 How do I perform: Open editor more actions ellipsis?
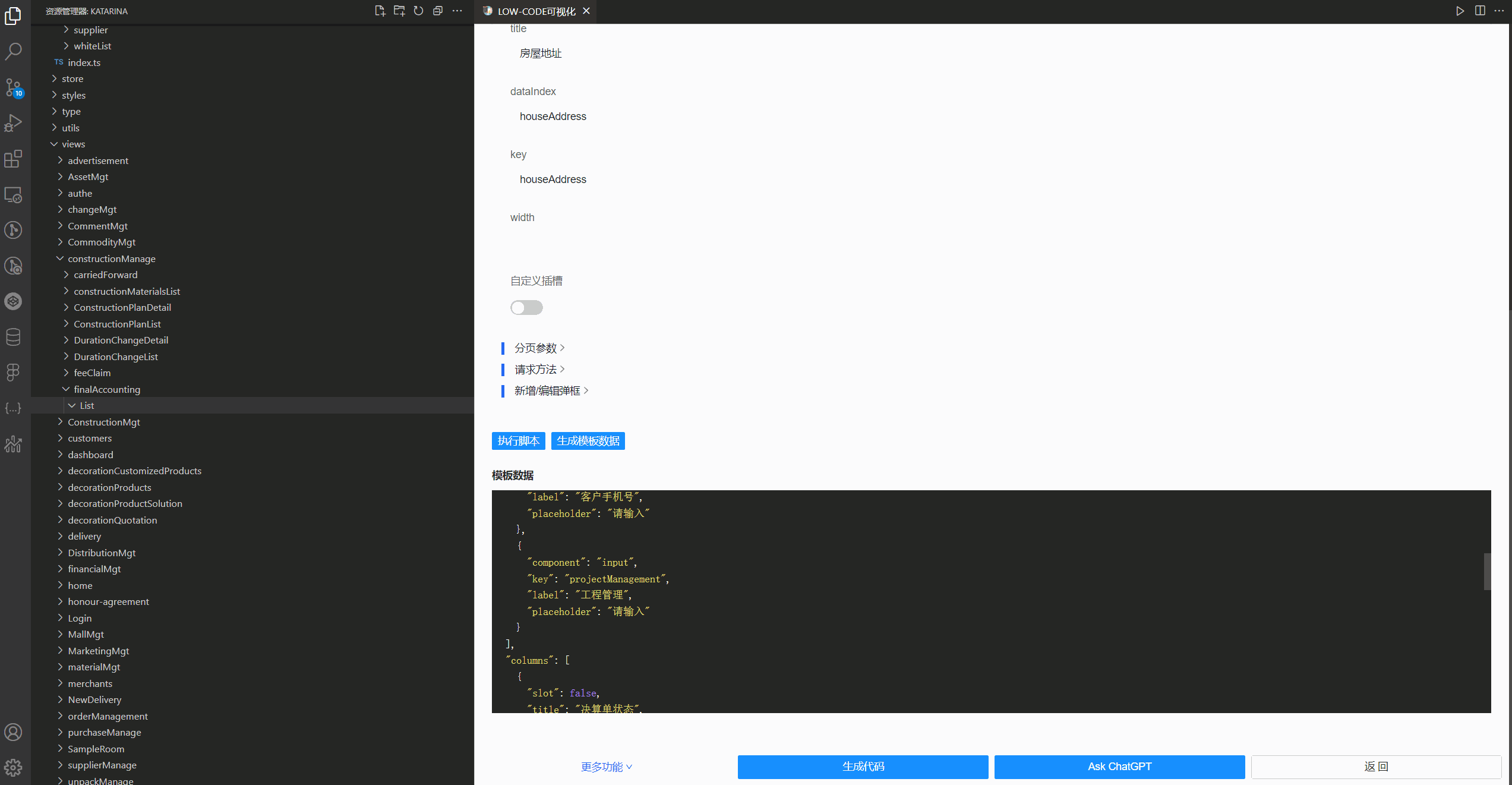(1499, 11)
